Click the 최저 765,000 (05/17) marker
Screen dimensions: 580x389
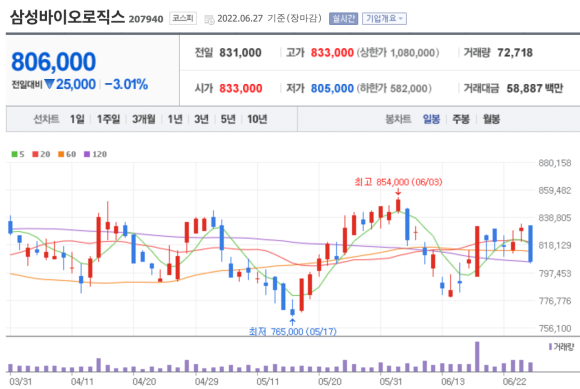coord(293,331)
